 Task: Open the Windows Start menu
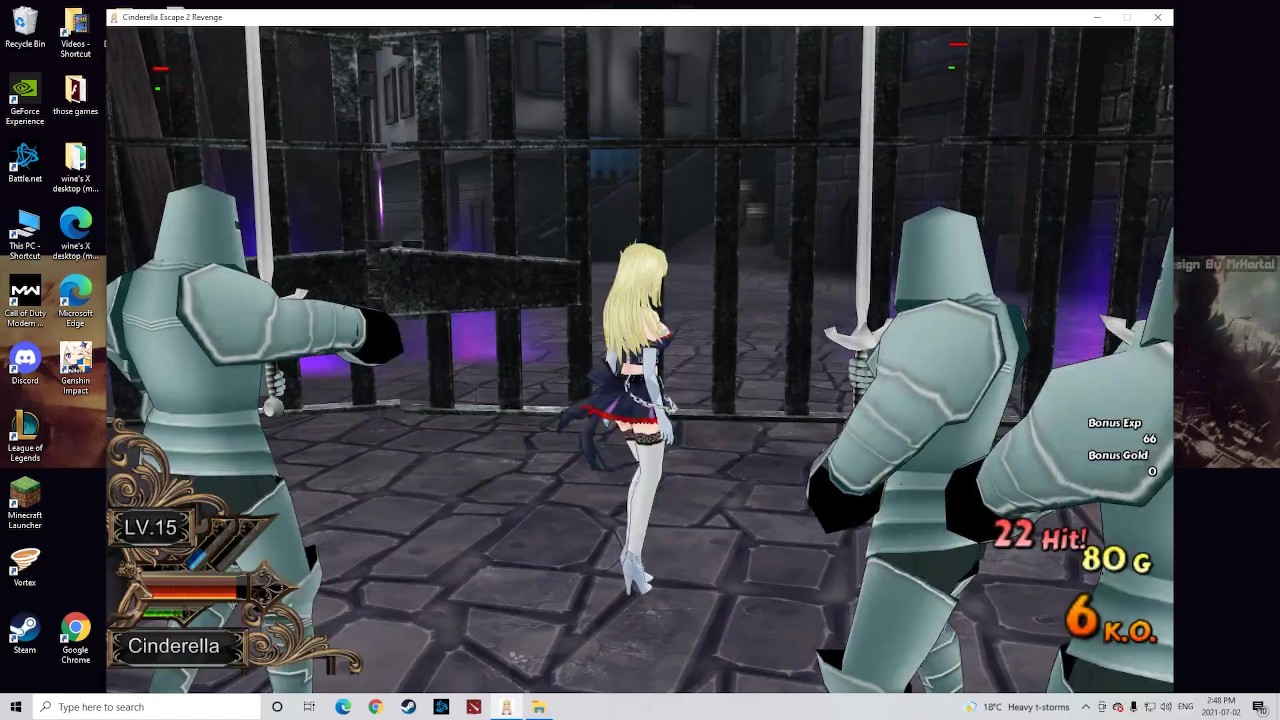[x=15, y=707]
